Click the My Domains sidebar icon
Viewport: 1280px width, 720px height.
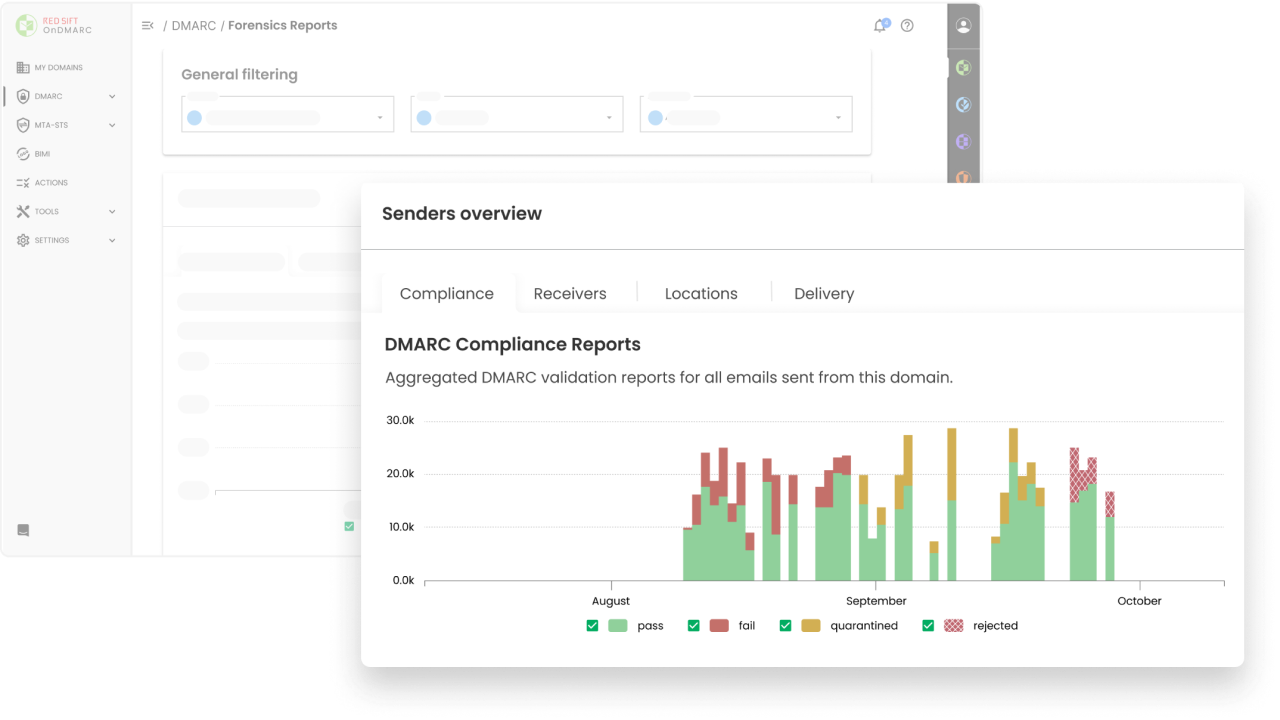tap(23, 68)
